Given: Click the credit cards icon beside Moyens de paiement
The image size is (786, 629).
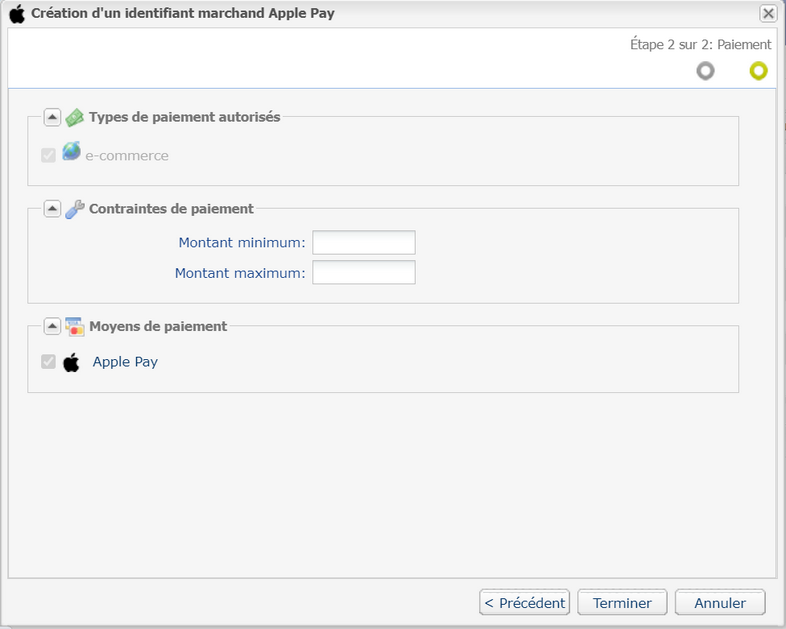Looking at the screenshot, I should click(x=75, y=326).
